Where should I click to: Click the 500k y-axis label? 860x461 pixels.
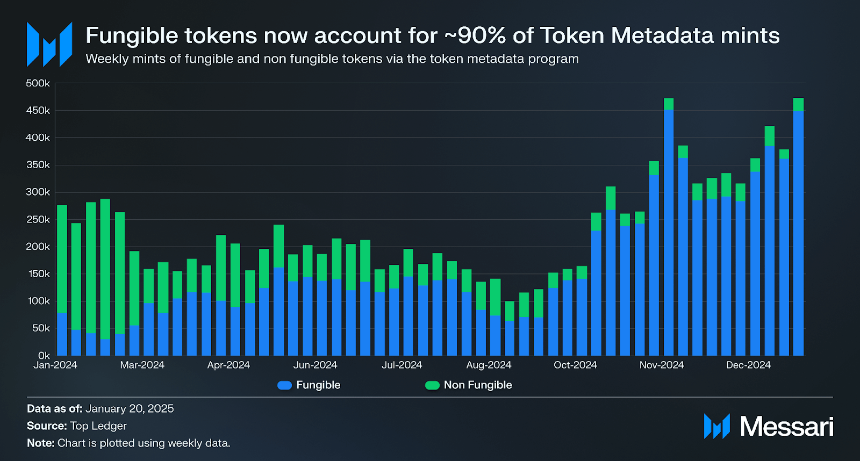pyautogui.click(x=38, y=83)
